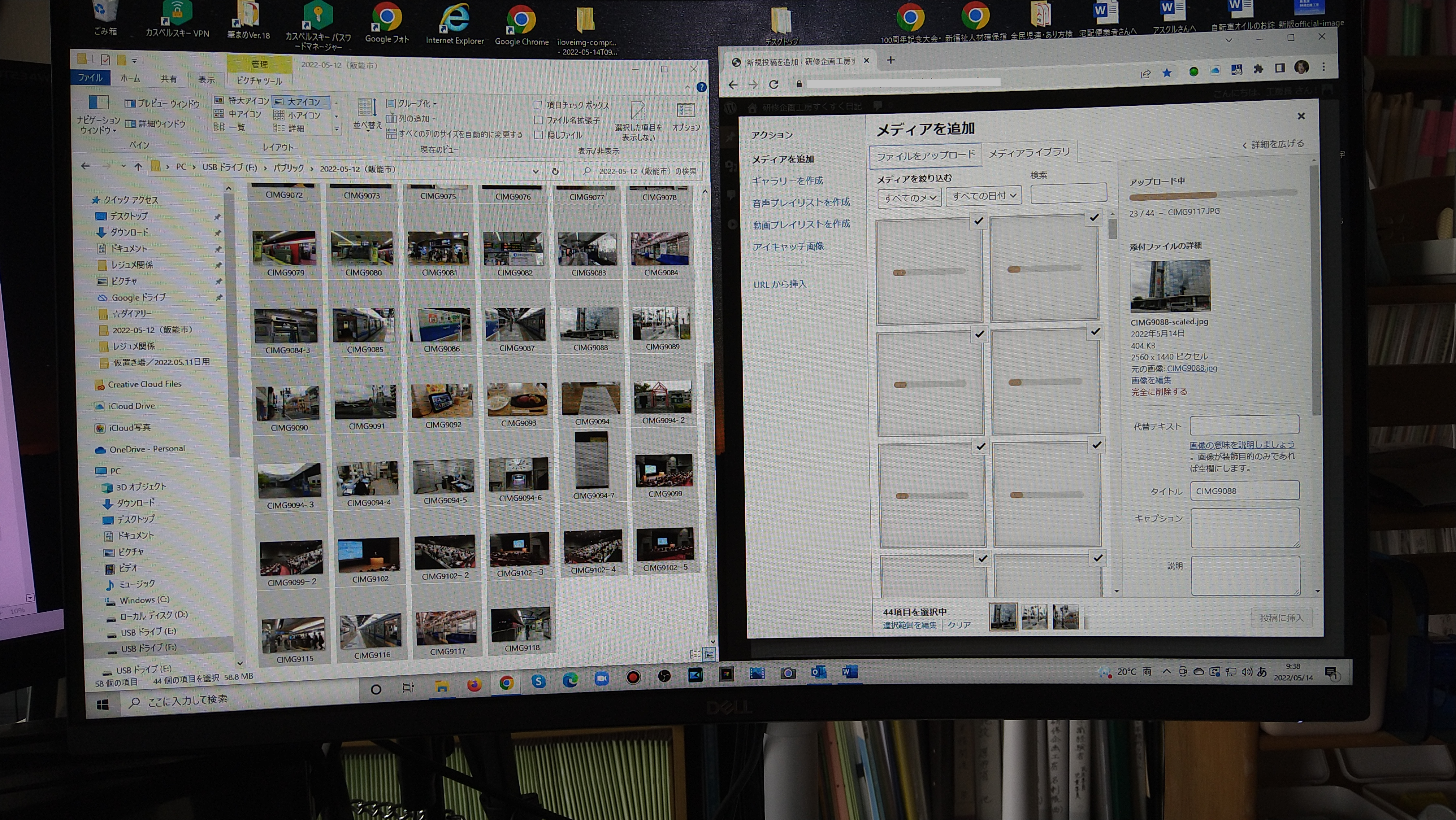Expand details panel (詳細を広げる)
The image size is (1456, 820).
coord(1273,145)
